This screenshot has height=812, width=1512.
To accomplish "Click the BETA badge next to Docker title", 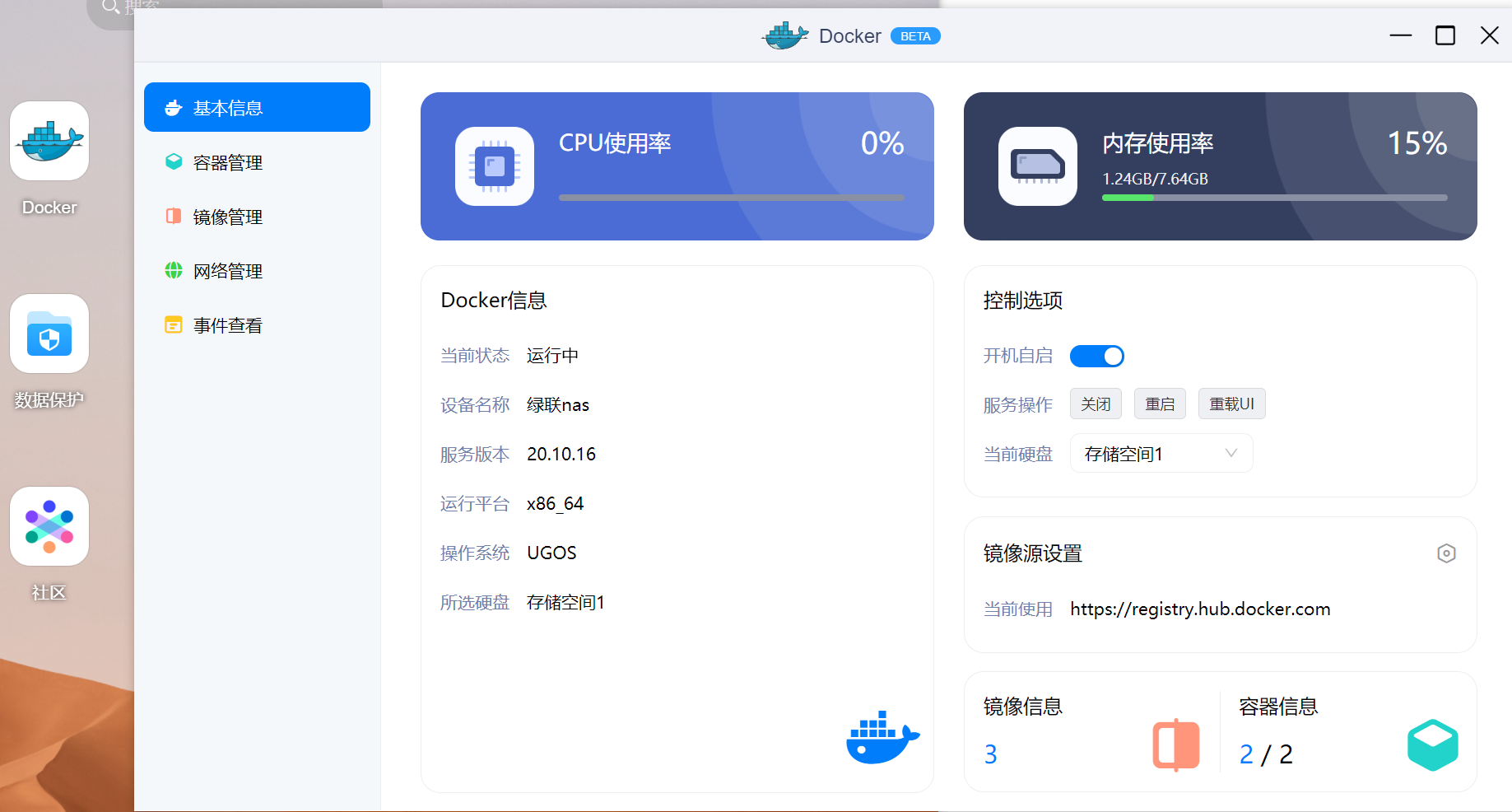I will (915, 36).
